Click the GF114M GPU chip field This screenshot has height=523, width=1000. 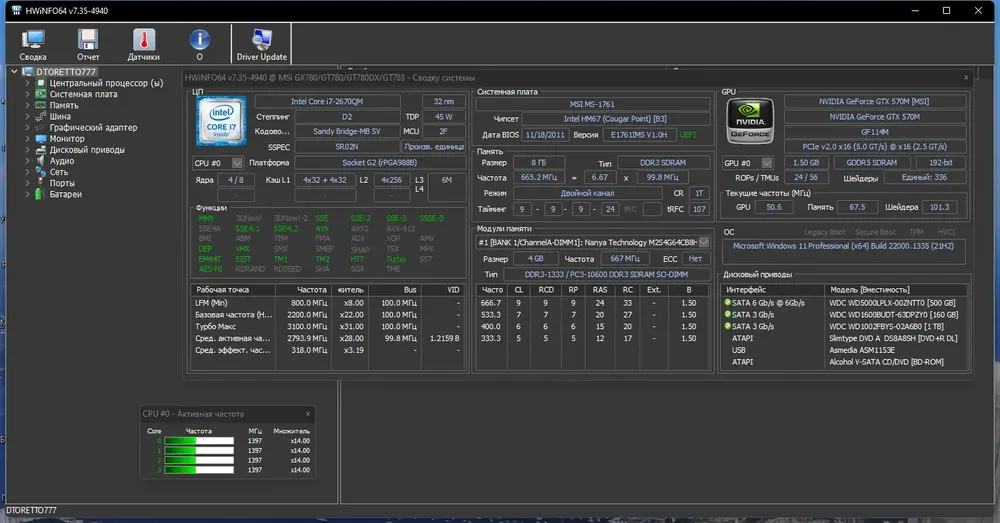(x=874, y=132)
